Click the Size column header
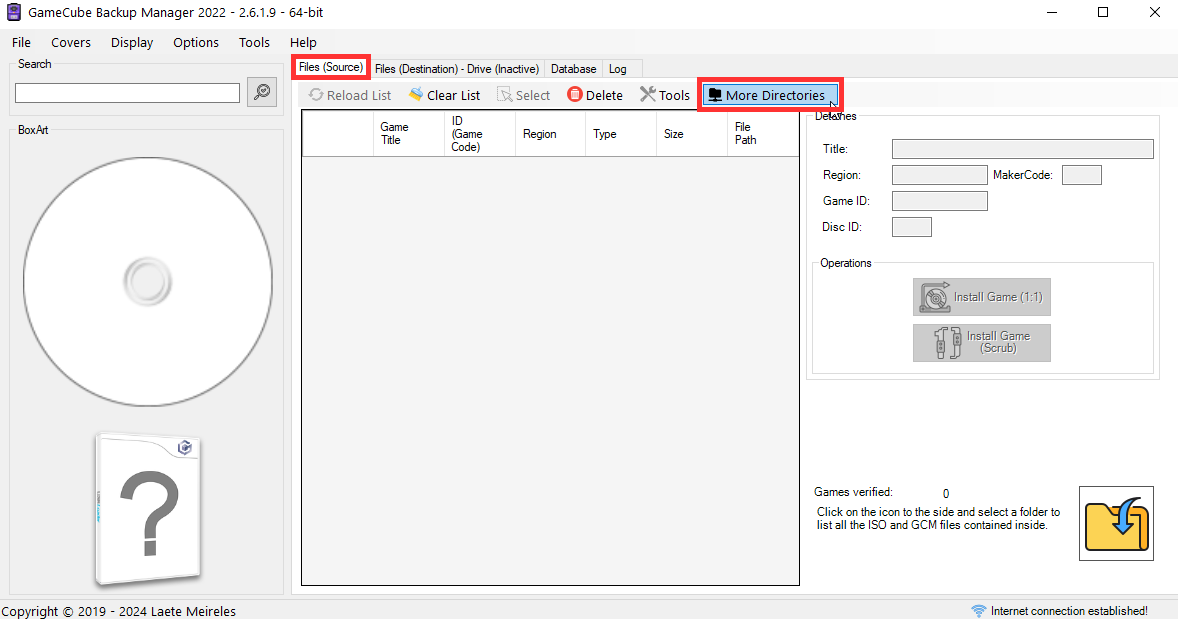Screen dimensions: 1178x619 tap(674, 133)
